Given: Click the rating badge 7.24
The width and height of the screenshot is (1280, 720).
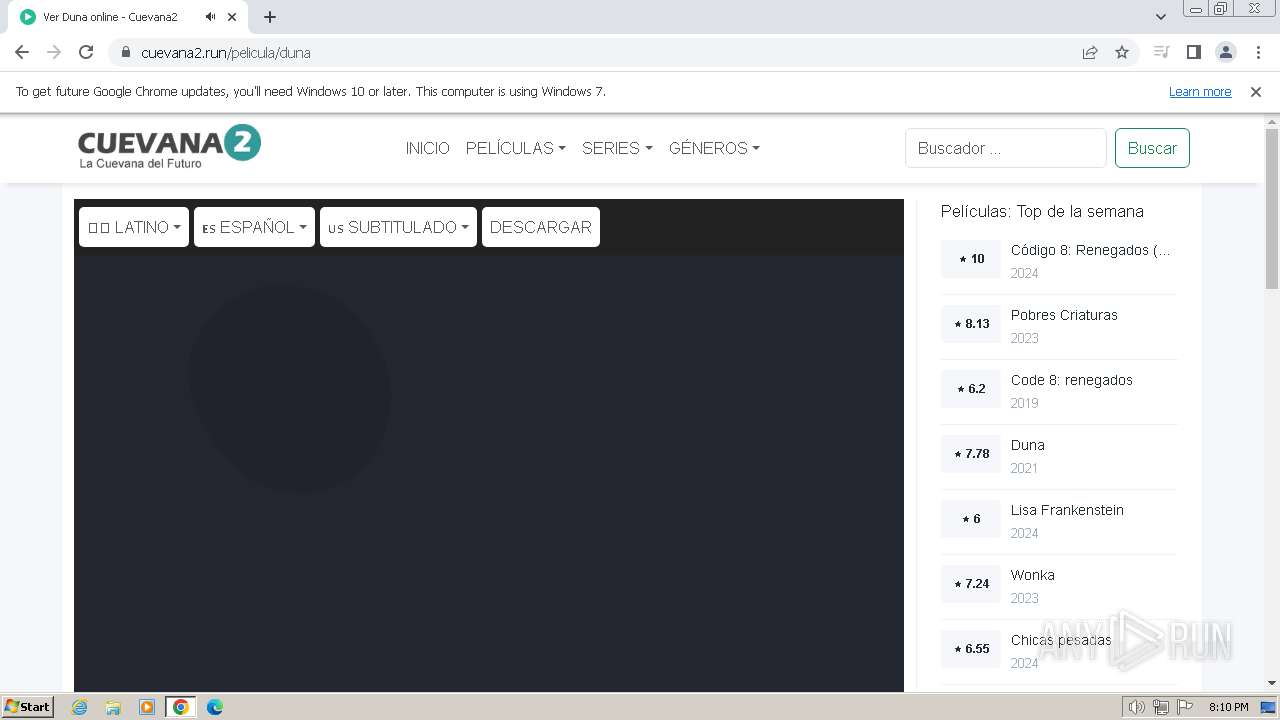Looking at the screenshot, I should pyautogui.click(x=971, y=584).
